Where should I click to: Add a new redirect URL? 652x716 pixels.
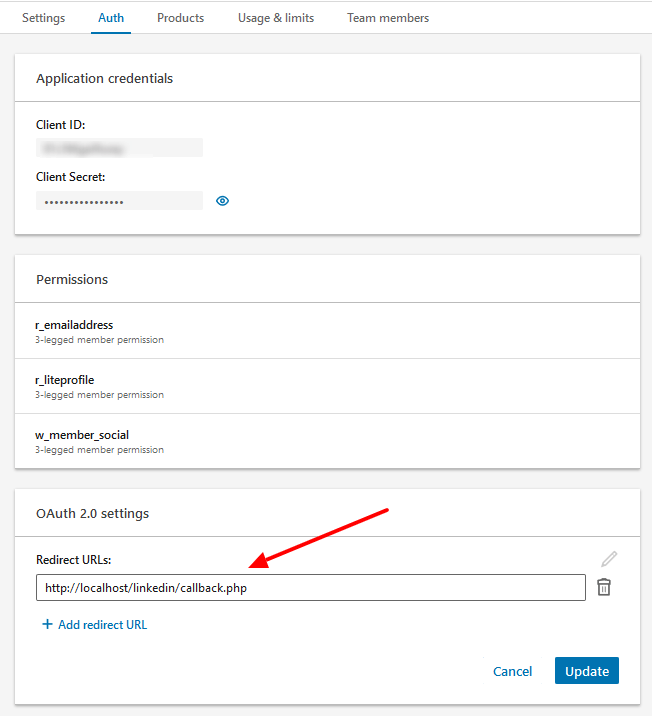coord(95,625)
